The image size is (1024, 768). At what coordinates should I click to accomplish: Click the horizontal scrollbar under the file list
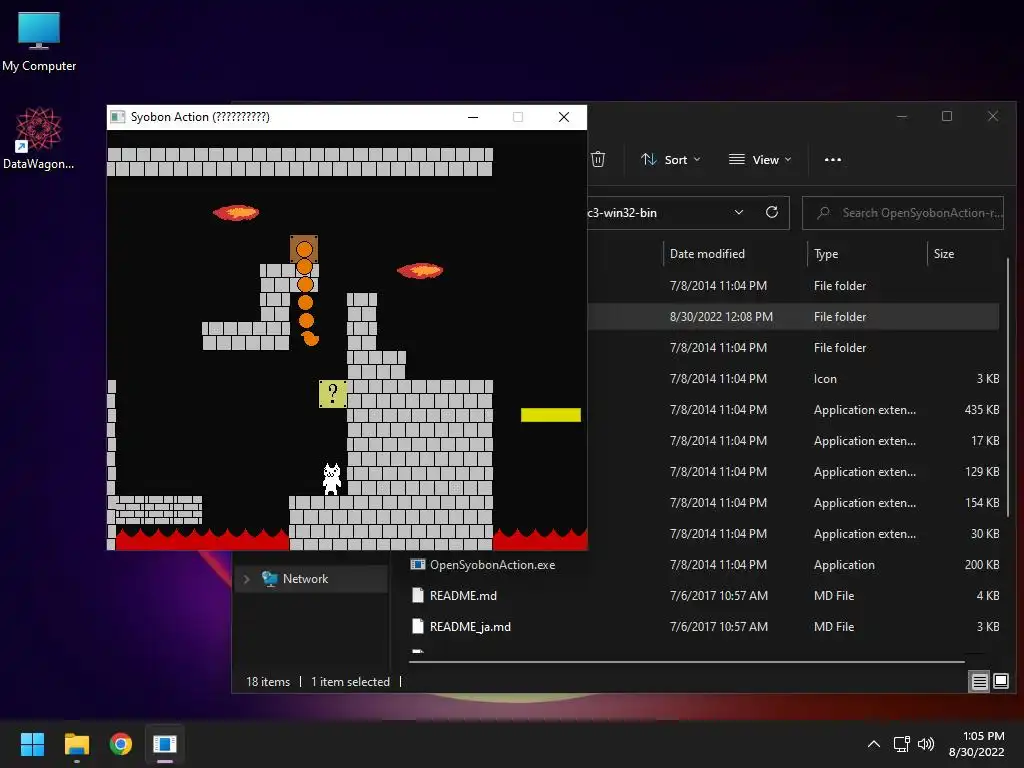pyautogui.click(x=686, y=662)
